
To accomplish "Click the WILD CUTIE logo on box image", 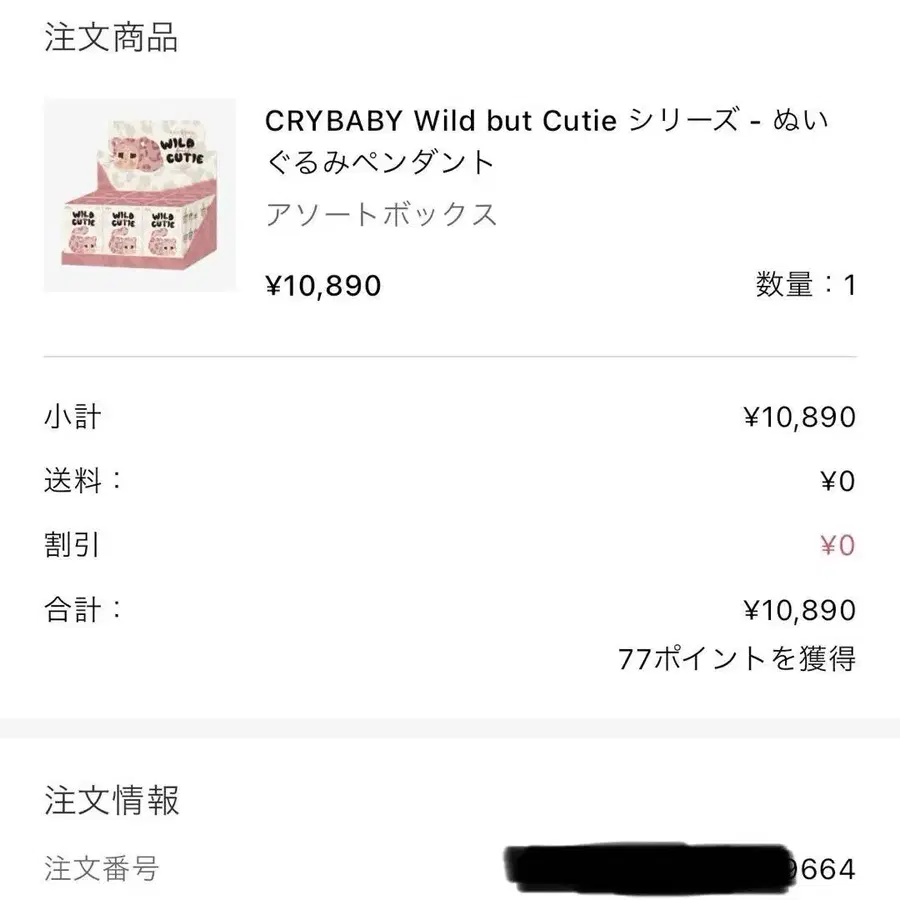I will click(x=181, y=150).
